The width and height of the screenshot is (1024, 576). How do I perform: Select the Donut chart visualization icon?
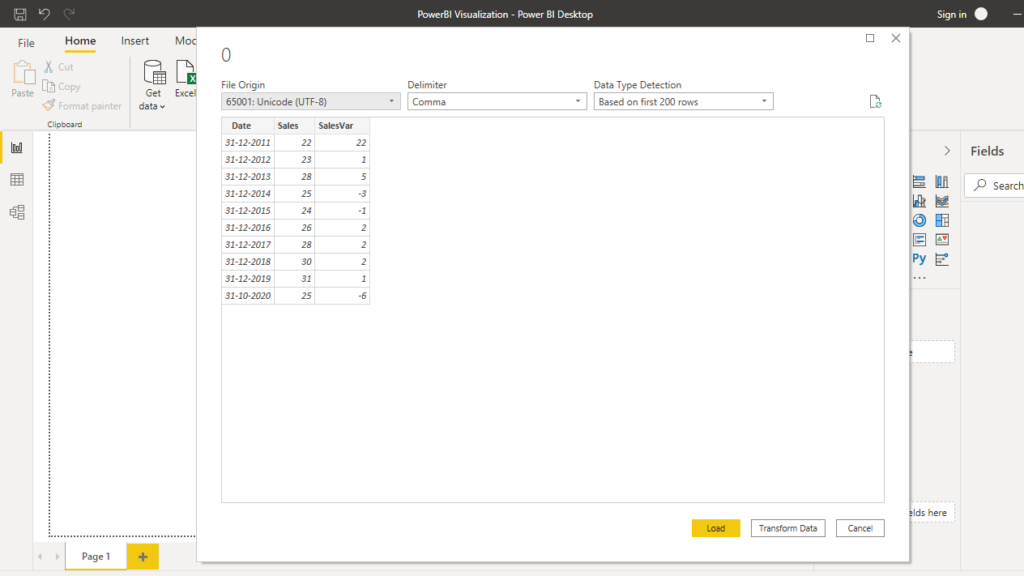[919, 220]
